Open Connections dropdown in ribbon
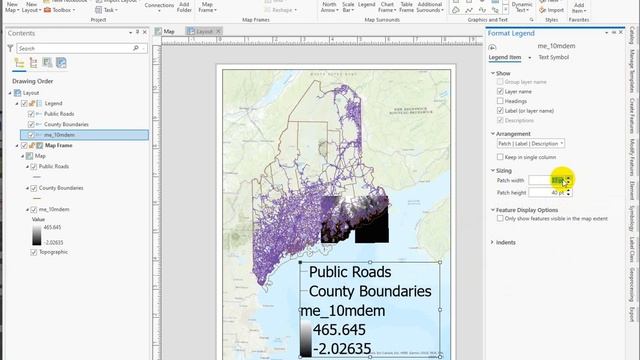 [x=159, y=7]
